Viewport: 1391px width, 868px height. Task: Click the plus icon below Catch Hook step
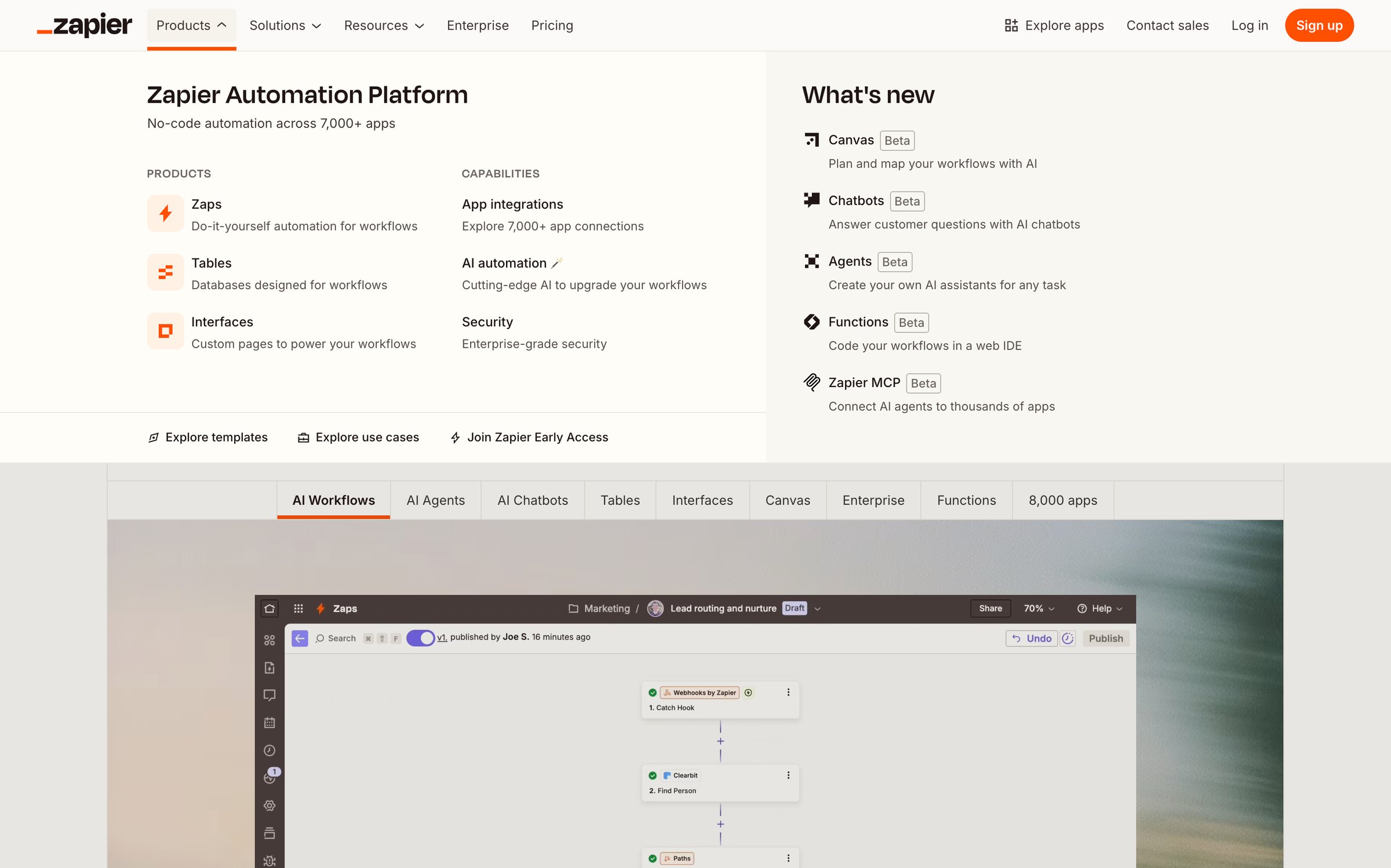coord(720,741)
